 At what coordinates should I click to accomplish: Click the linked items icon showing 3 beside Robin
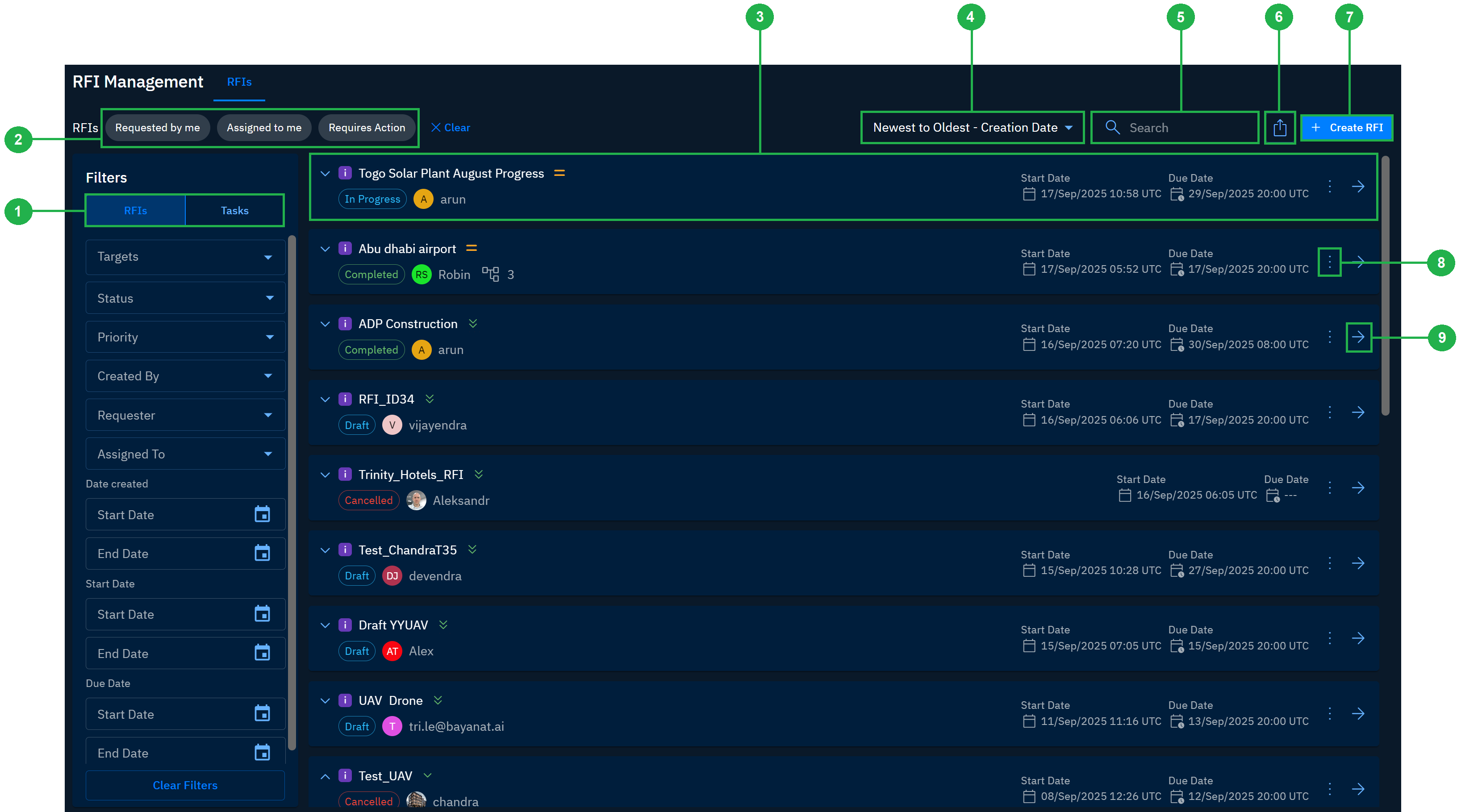click(x=491, y=274)
